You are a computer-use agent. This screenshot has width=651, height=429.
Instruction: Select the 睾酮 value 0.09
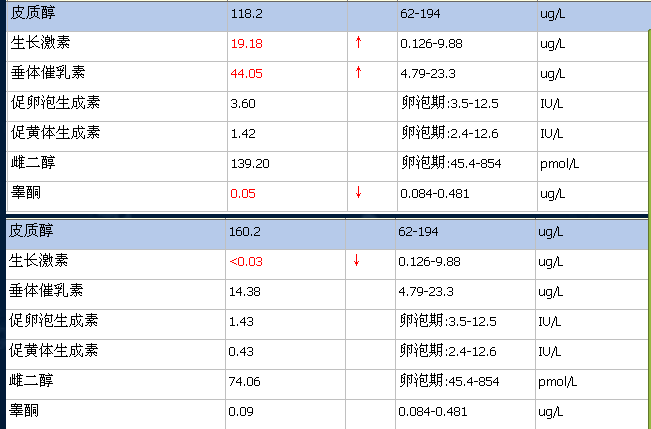click(242, 410)
